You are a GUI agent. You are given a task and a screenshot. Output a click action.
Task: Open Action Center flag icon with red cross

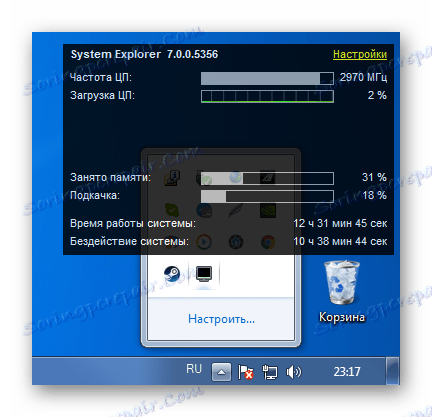coord(246,372)
